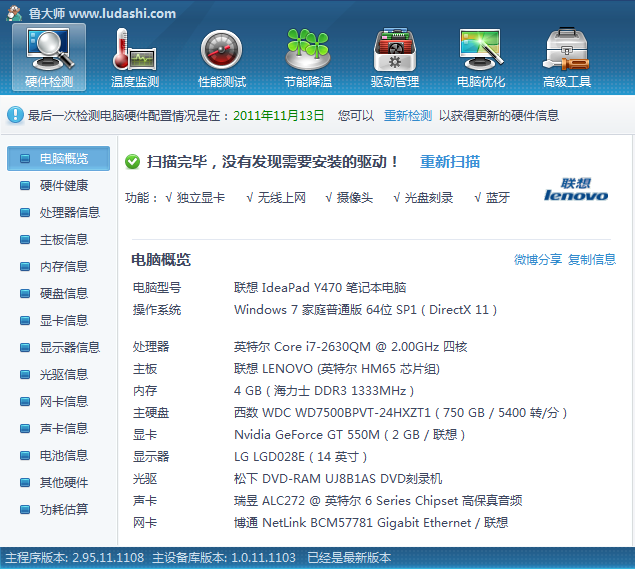
Task: Click the 扫描完毕 scan finished message
Action: 272,162
